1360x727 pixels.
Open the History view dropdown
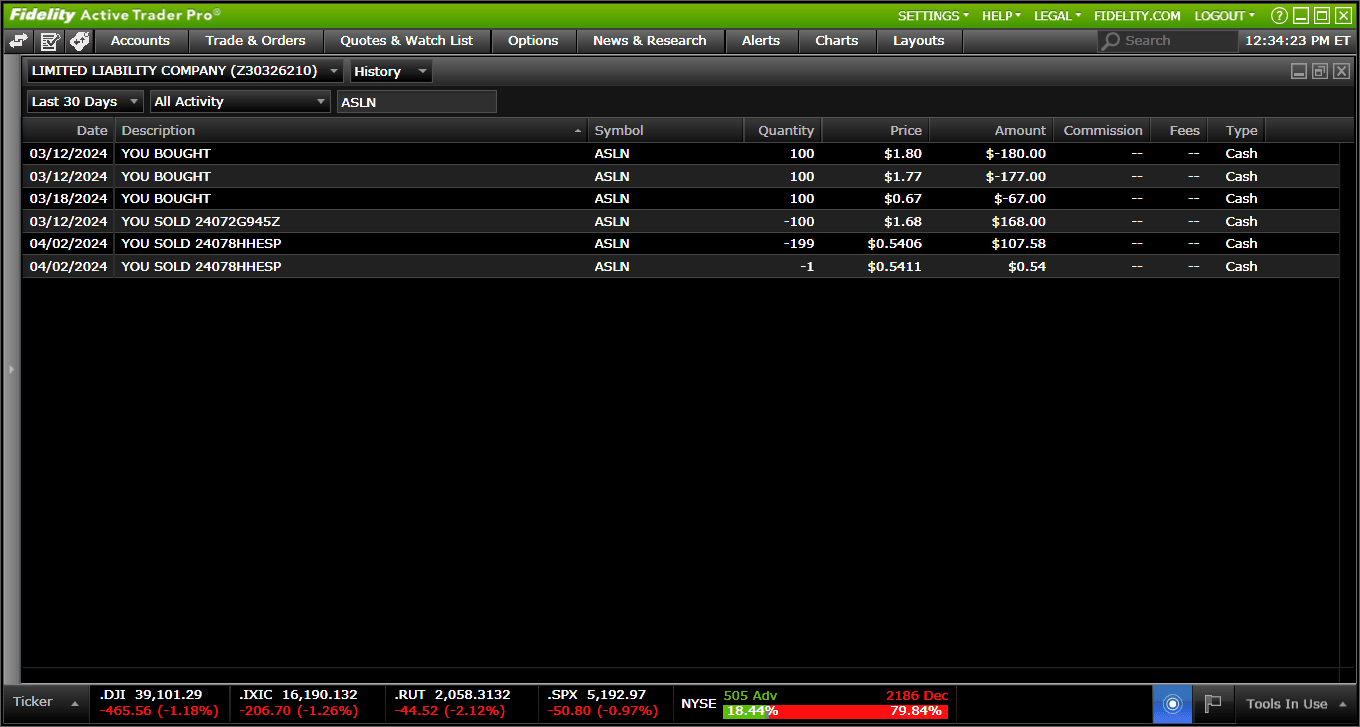click(x=391, y=71)
